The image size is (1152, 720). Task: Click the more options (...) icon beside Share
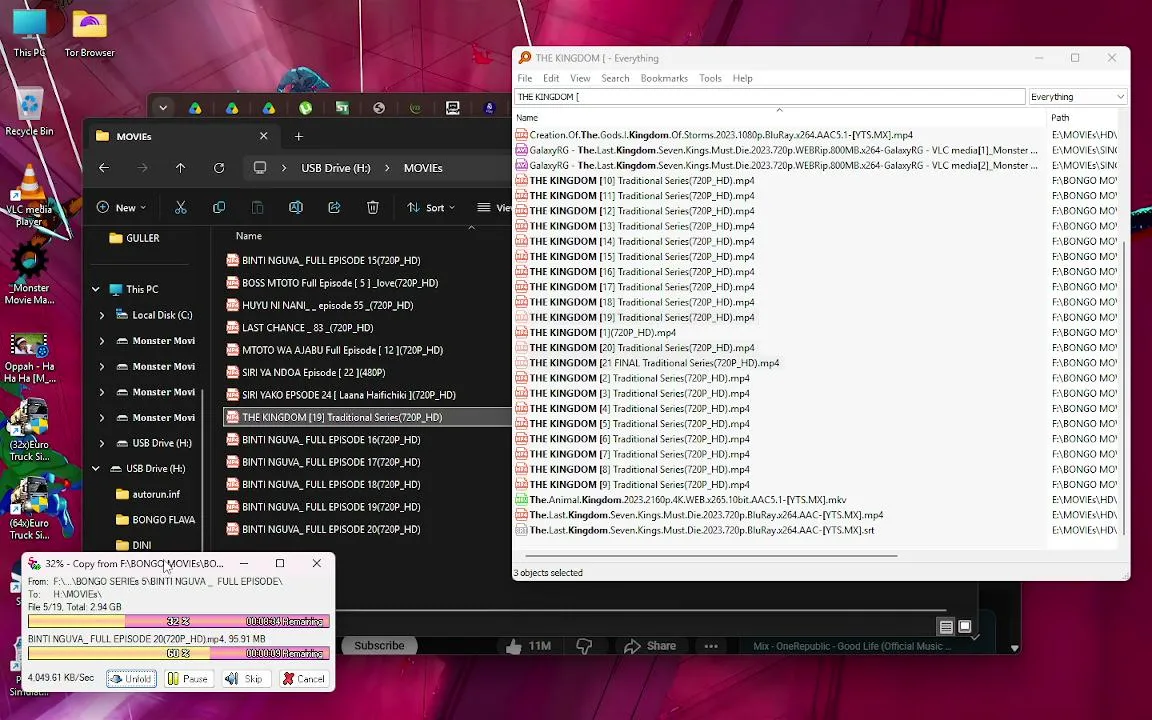coord(710,646)
